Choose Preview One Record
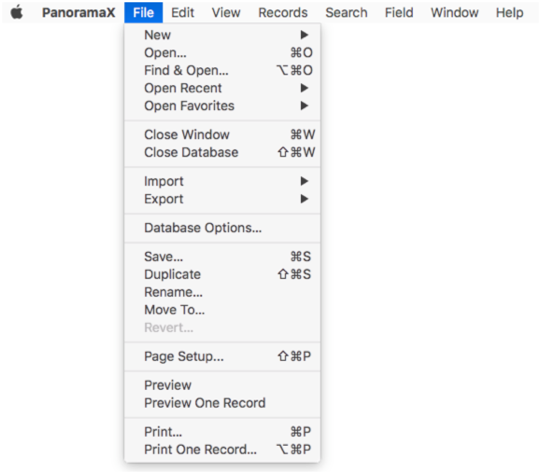This screenshot has height=474, width=541. pyautogui.click(x=222, y=403)
